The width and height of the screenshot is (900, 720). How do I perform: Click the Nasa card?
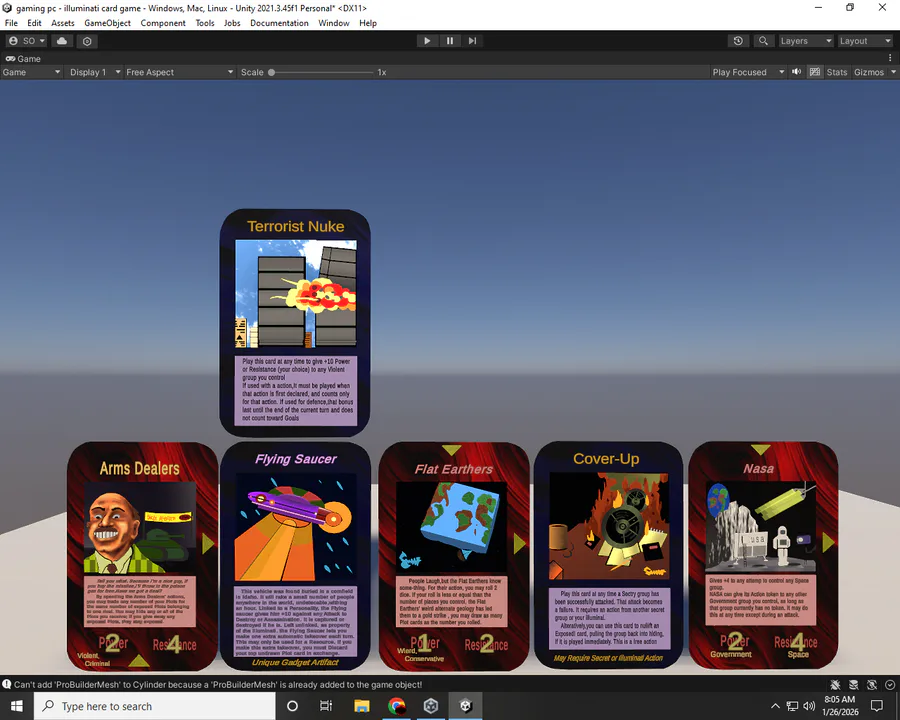click(763, 555)
